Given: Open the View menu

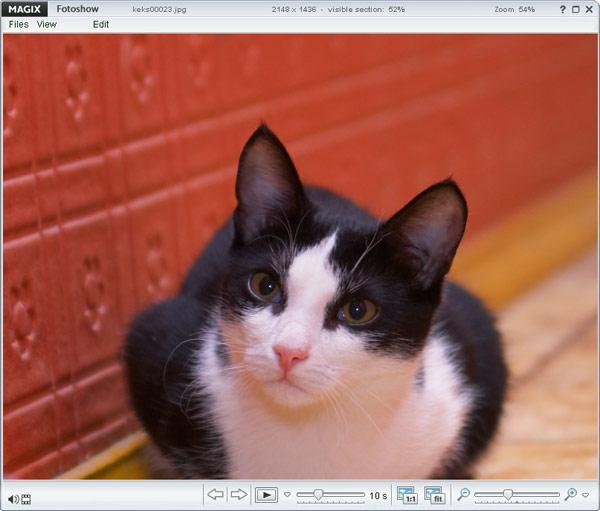Looking at the screenshot, I should coord(47,24).
